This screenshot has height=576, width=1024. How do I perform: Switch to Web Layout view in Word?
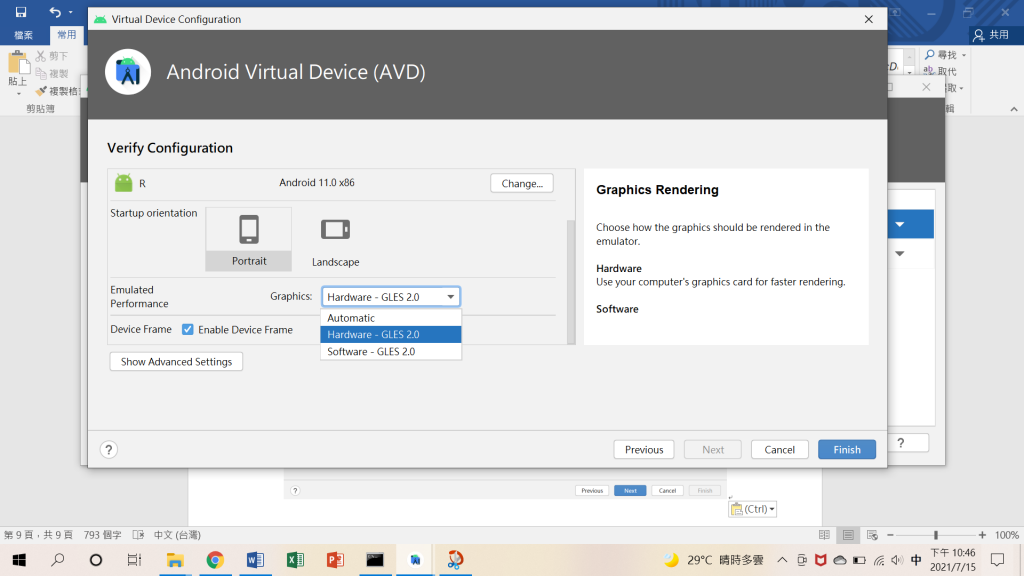872,535
